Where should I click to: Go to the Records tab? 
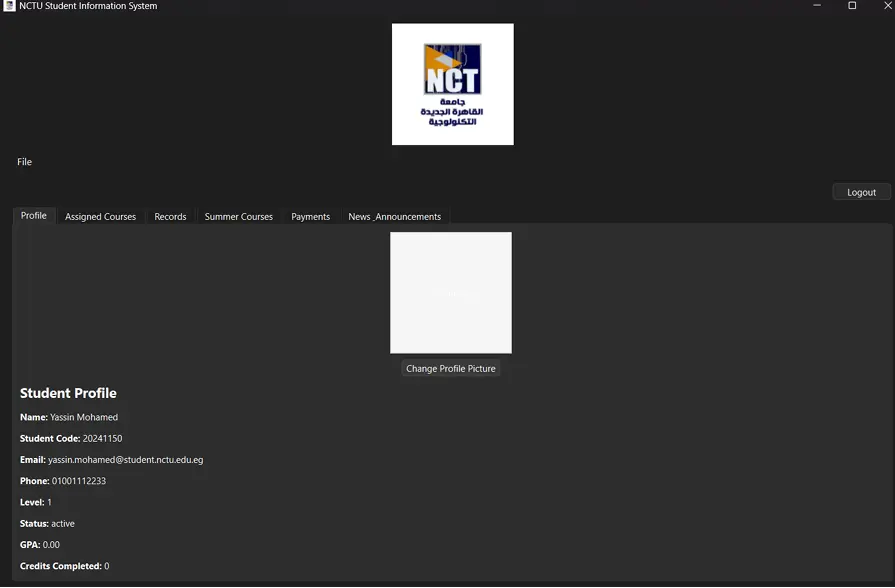coord(170,217)
